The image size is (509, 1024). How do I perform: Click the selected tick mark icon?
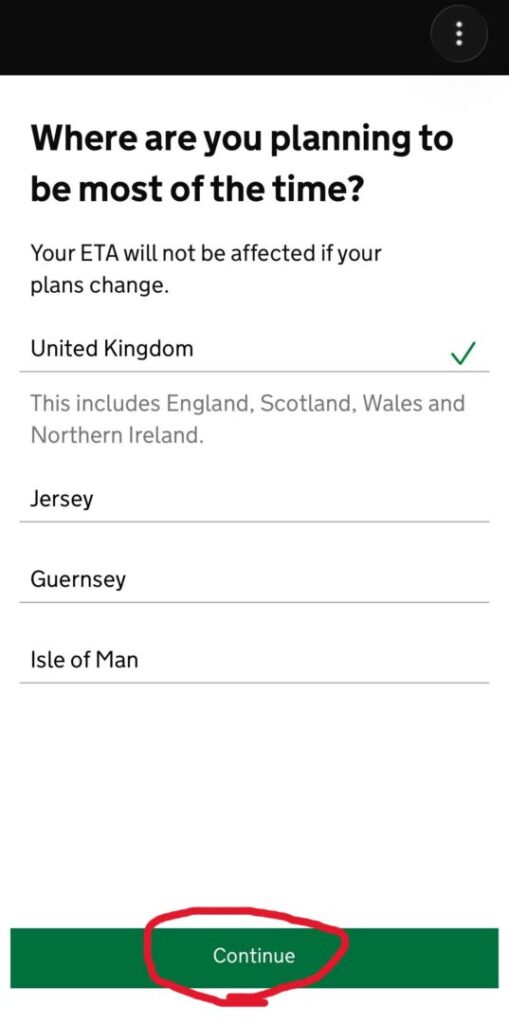point(463,353)
